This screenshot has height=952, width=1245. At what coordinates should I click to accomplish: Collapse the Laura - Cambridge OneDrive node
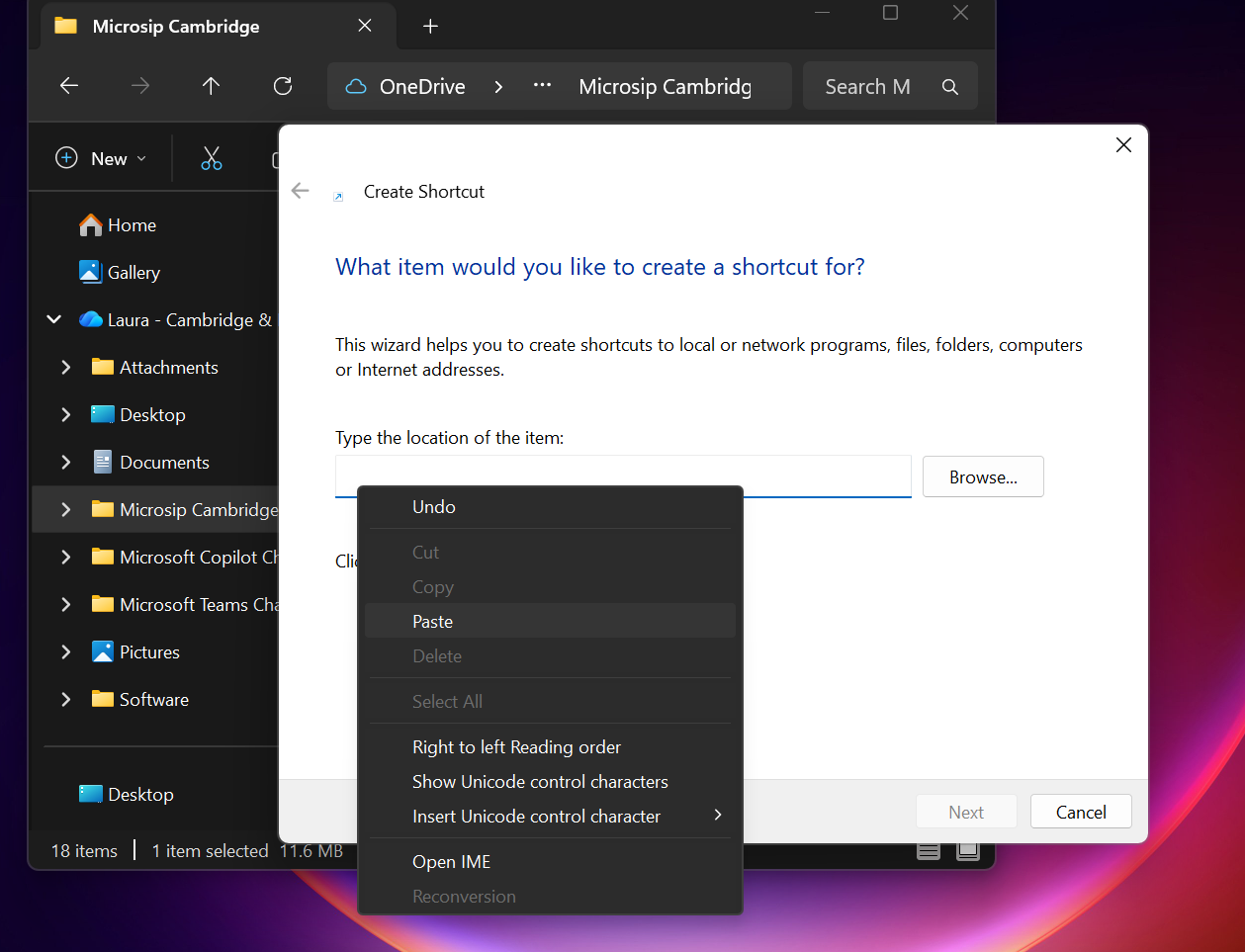(54, 319)
